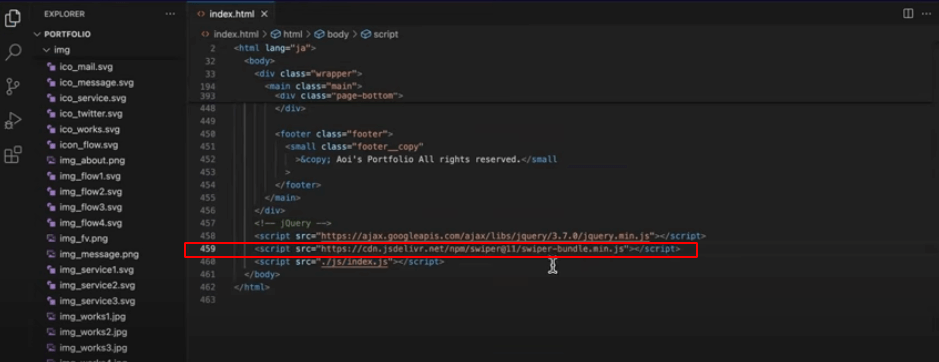Select html breadcrumb segment
This screenshot has height=362, width=939.
click(x=287, y=34)
